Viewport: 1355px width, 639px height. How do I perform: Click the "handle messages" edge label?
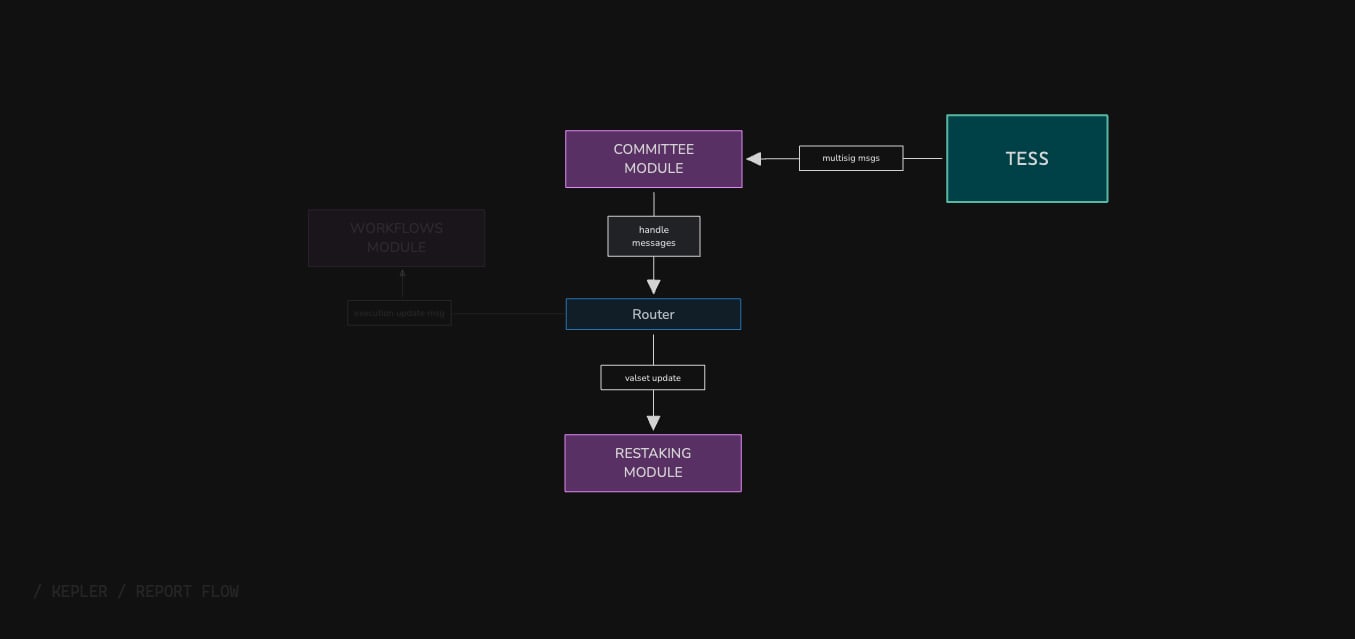click(x=654, y=236)
